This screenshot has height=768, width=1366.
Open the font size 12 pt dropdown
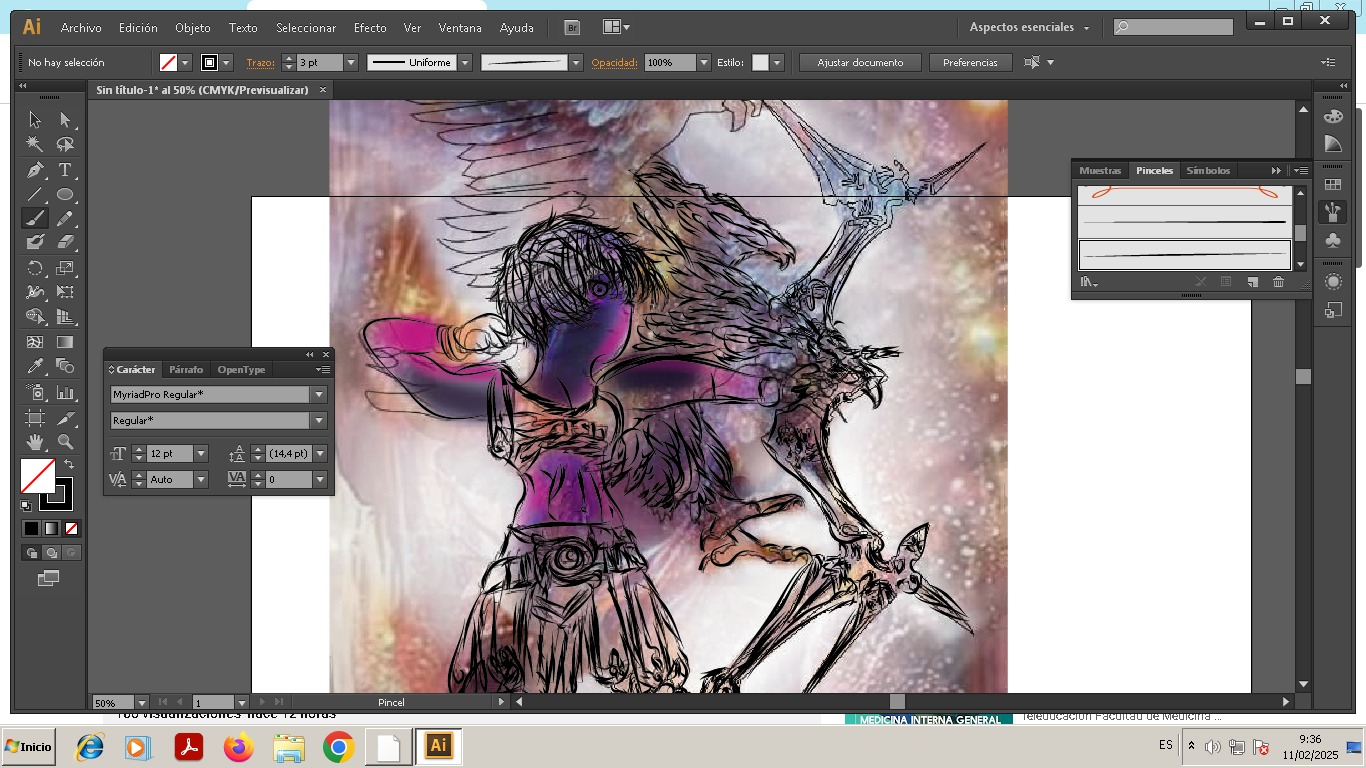201,454
